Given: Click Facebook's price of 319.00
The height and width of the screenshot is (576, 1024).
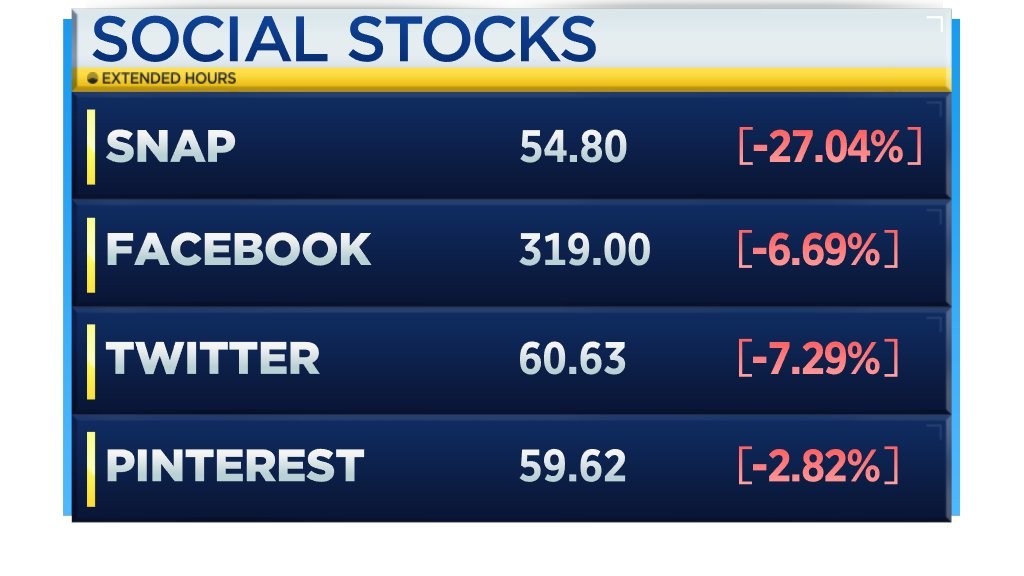Looking at the screenshot, I should (x=584, y=250).
